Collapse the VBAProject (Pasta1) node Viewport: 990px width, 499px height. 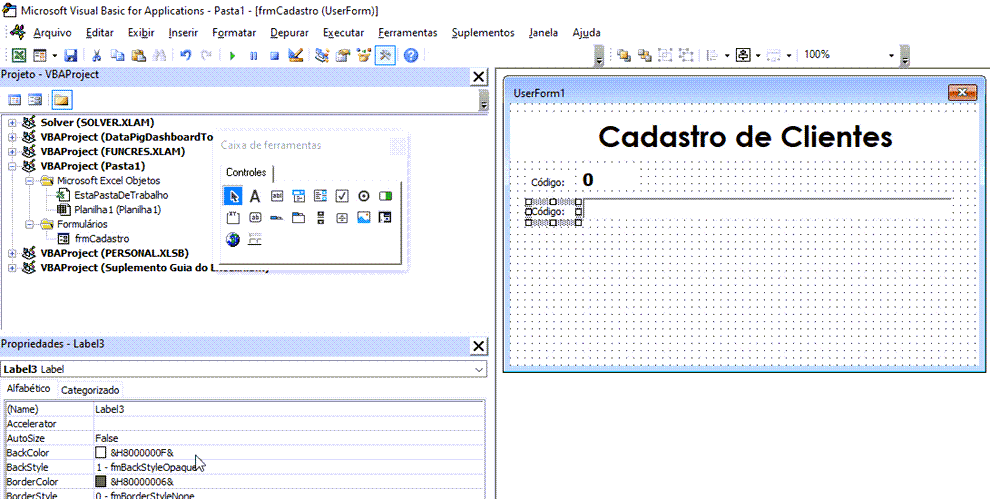[x=12, y=166]
